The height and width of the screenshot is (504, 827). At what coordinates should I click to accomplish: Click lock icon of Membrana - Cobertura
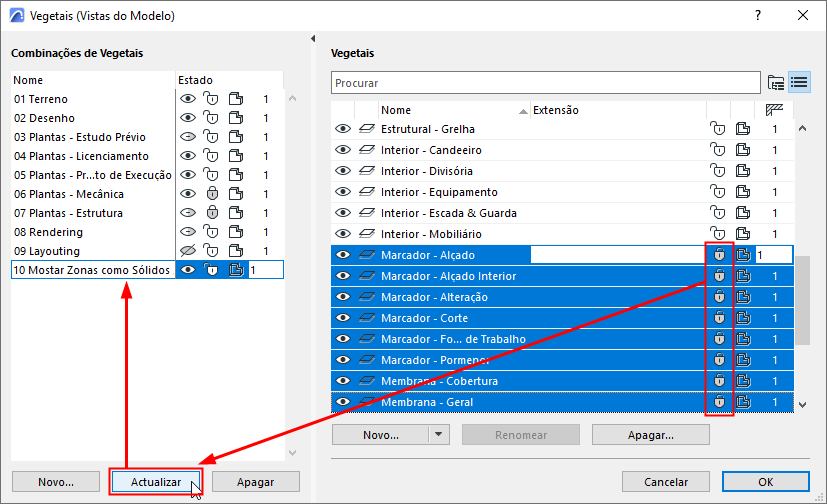pos(719,381)
